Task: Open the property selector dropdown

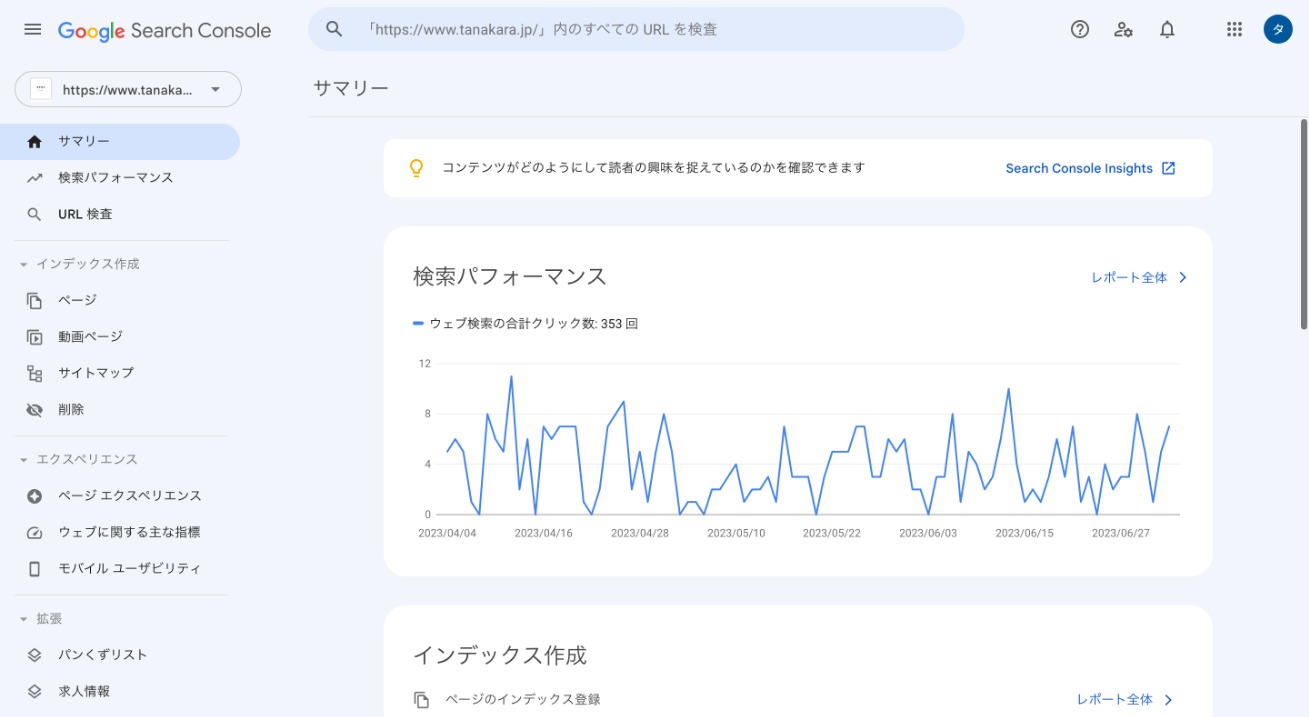Action: click(128, 89)
